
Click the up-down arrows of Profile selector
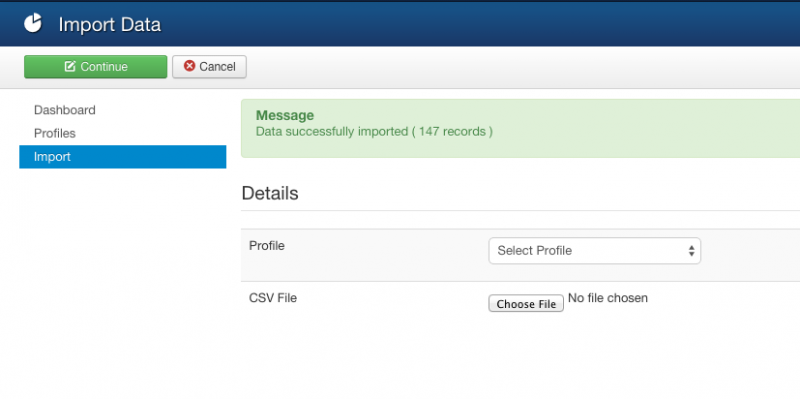click(x=691, y=251)
